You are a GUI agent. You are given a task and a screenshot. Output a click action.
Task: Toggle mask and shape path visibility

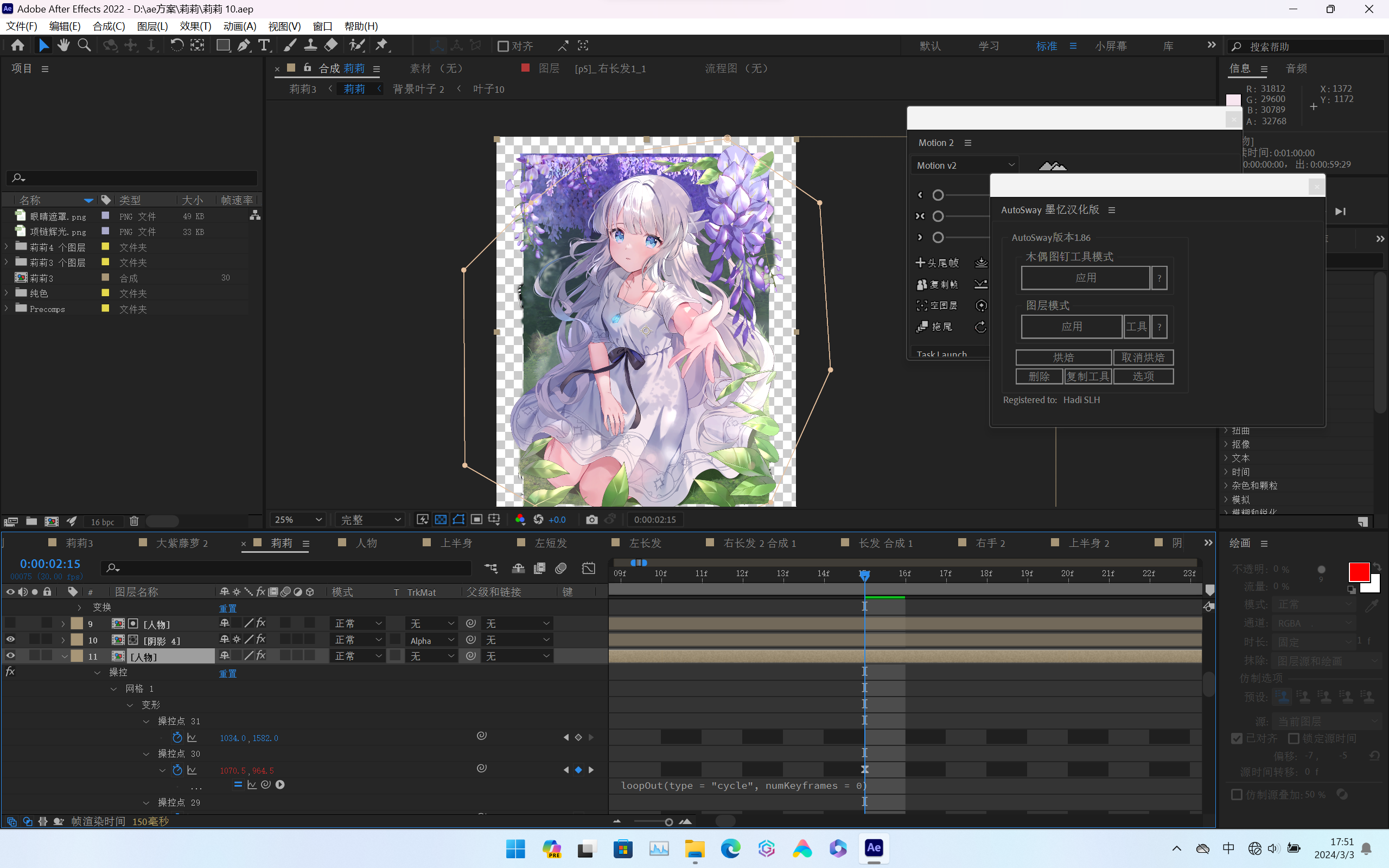point(458,520)
